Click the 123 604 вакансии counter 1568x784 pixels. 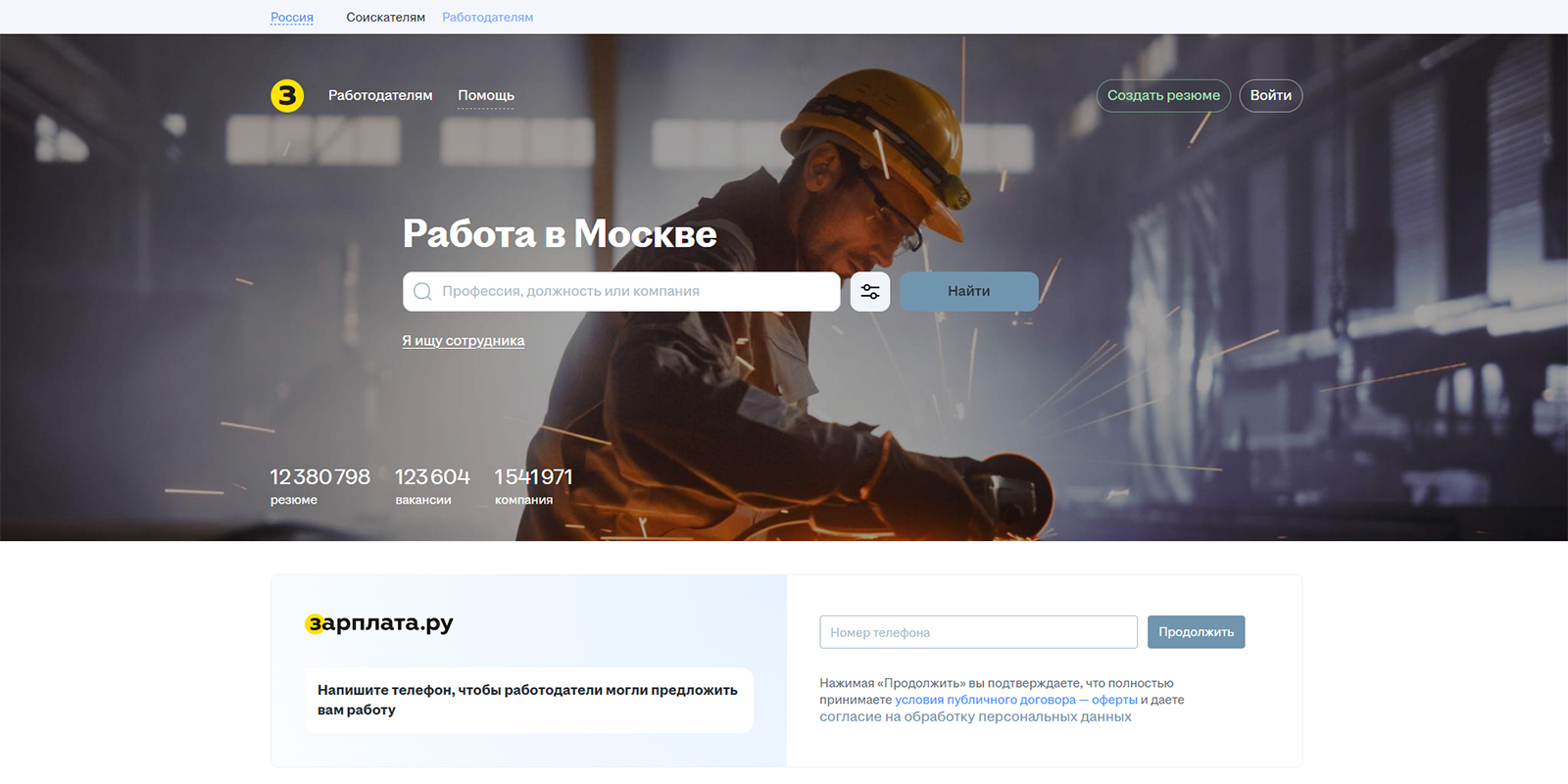pyautogui.click(x=433, y=486)
